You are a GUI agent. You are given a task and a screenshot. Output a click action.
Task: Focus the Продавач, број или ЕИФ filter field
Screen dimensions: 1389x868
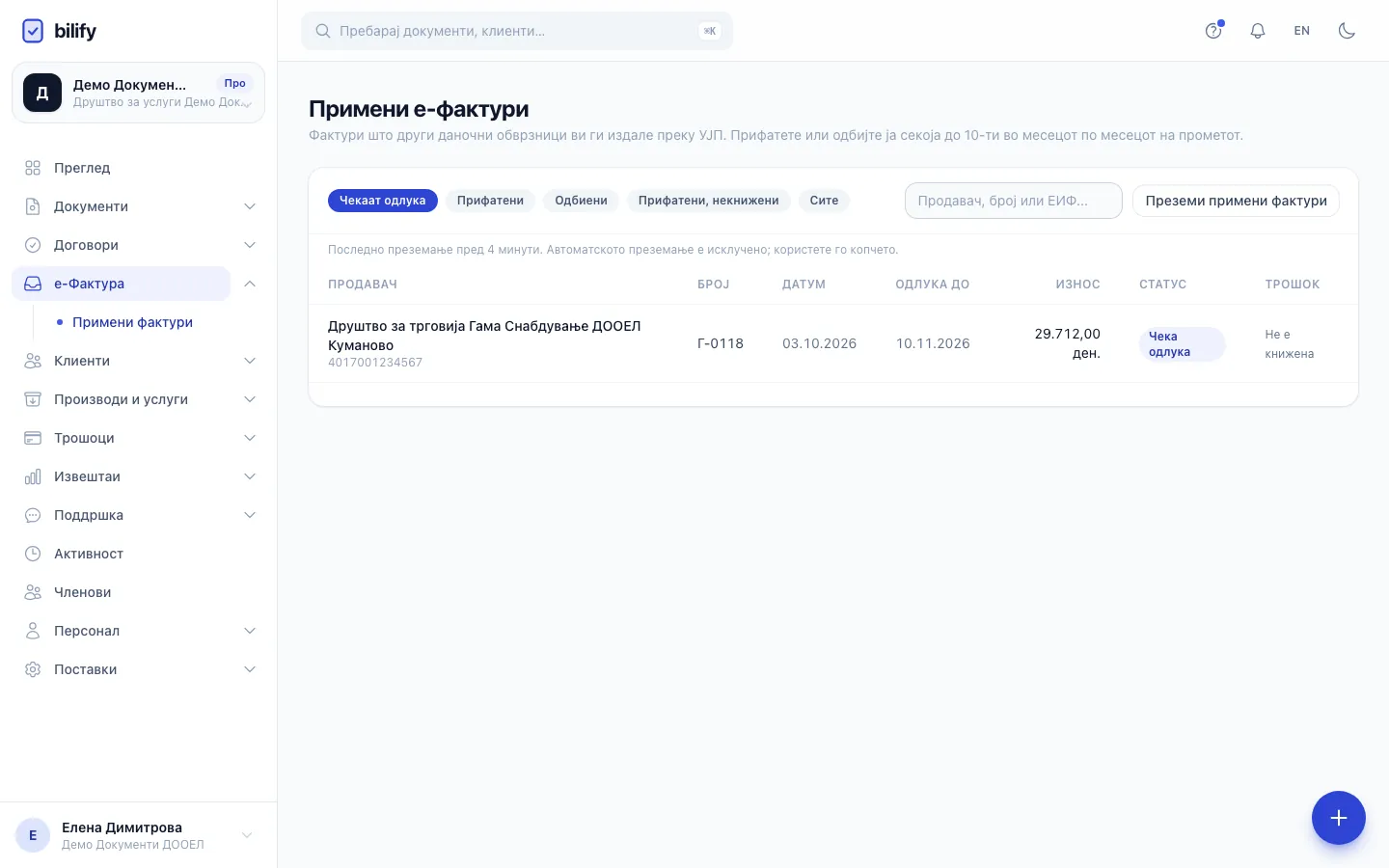click(x=1014, y=201)
